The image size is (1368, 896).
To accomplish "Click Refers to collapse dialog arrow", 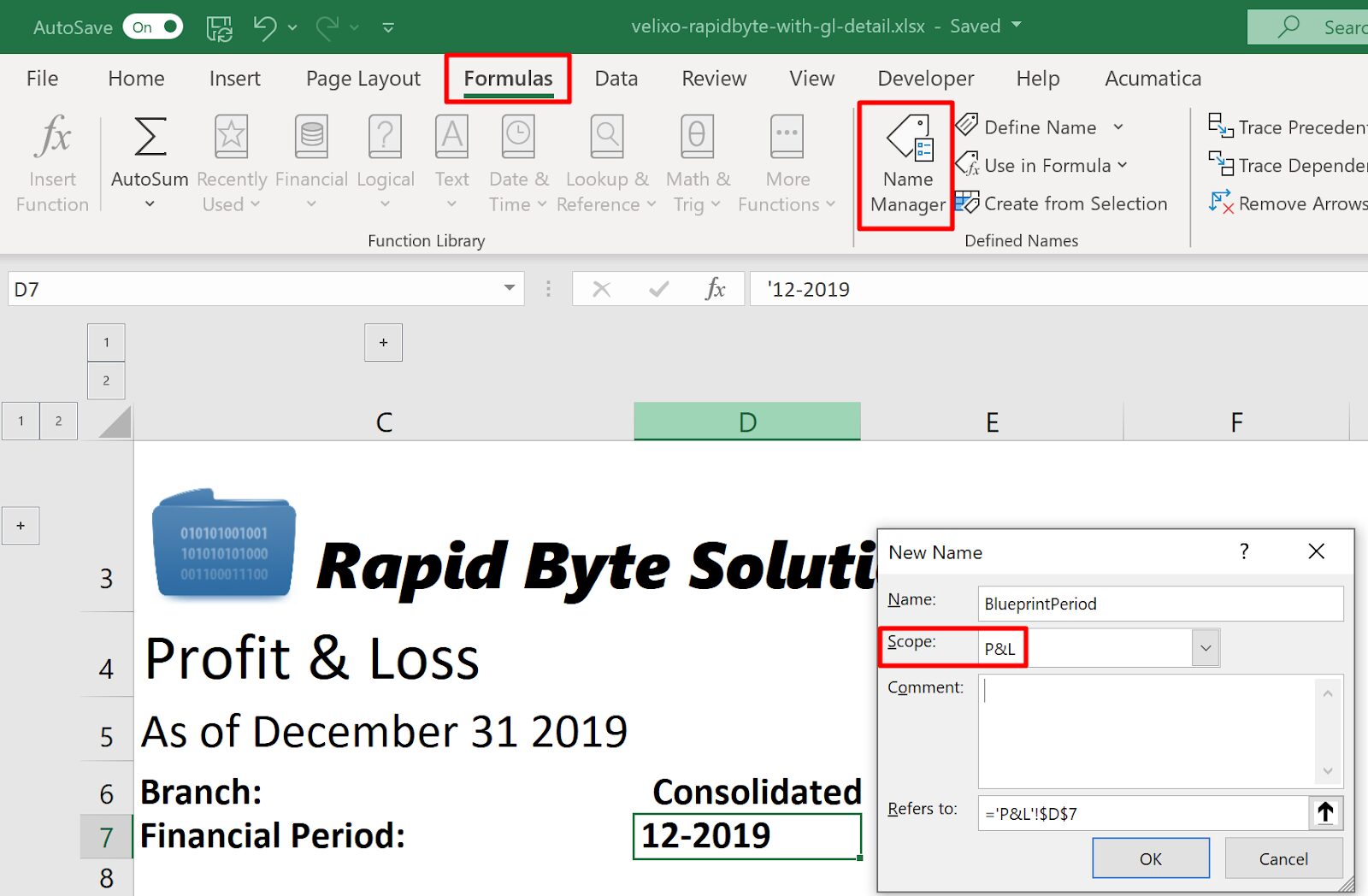I will [x=1325, y=812].
